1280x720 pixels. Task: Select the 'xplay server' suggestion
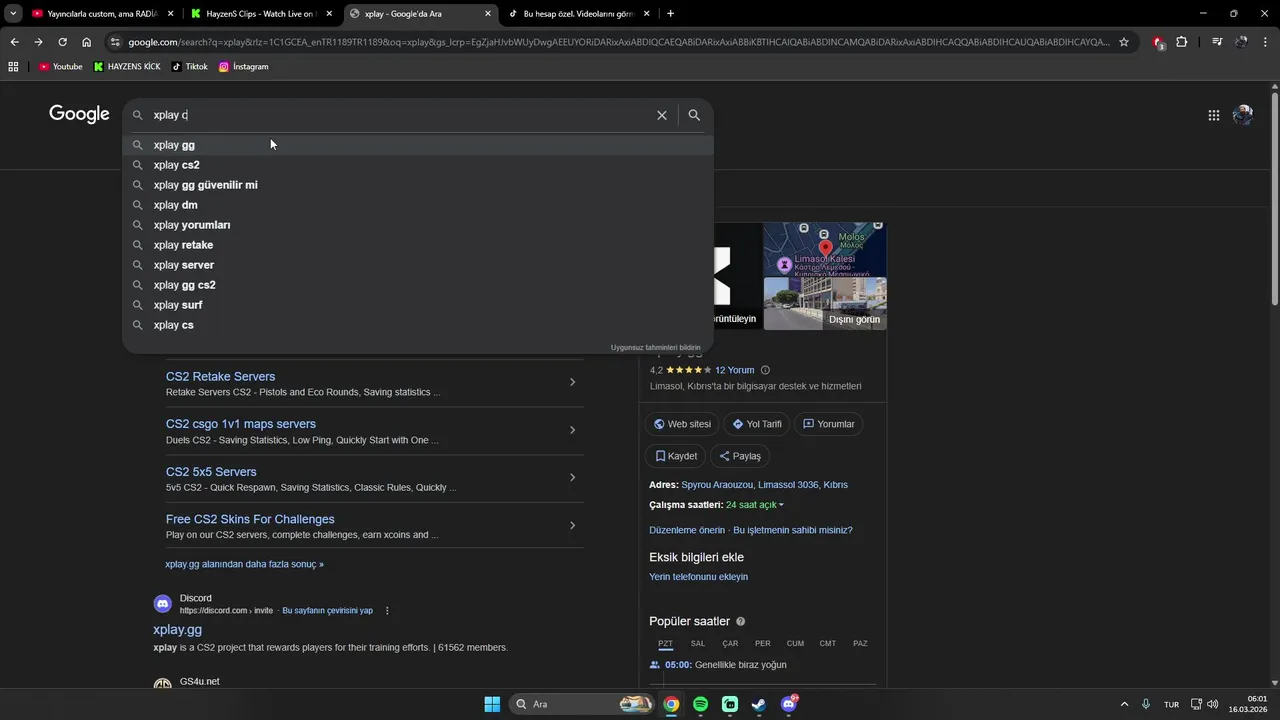(418, 265)
